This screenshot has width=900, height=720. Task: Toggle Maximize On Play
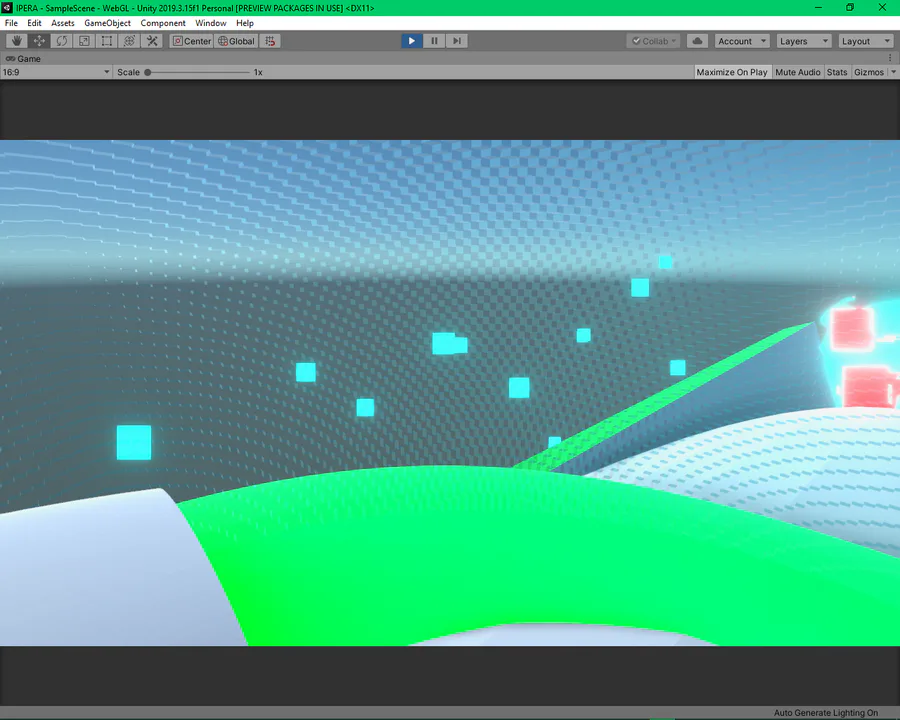click(731, 72)
